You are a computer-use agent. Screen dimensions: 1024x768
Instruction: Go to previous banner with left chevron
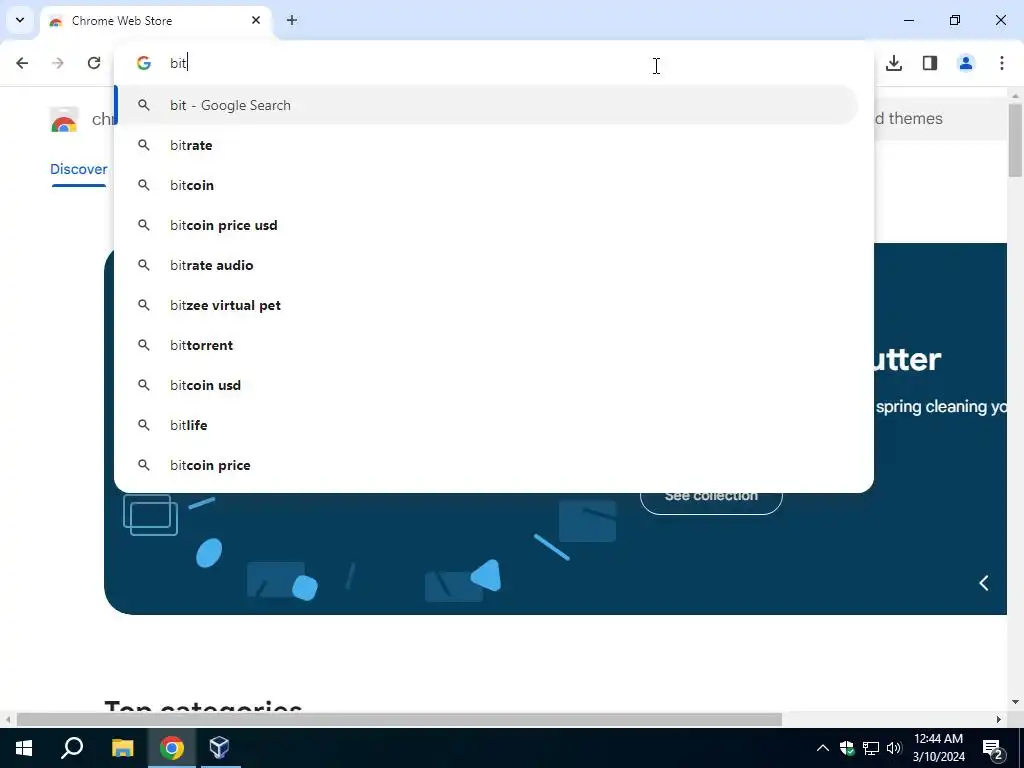(984, 583)
